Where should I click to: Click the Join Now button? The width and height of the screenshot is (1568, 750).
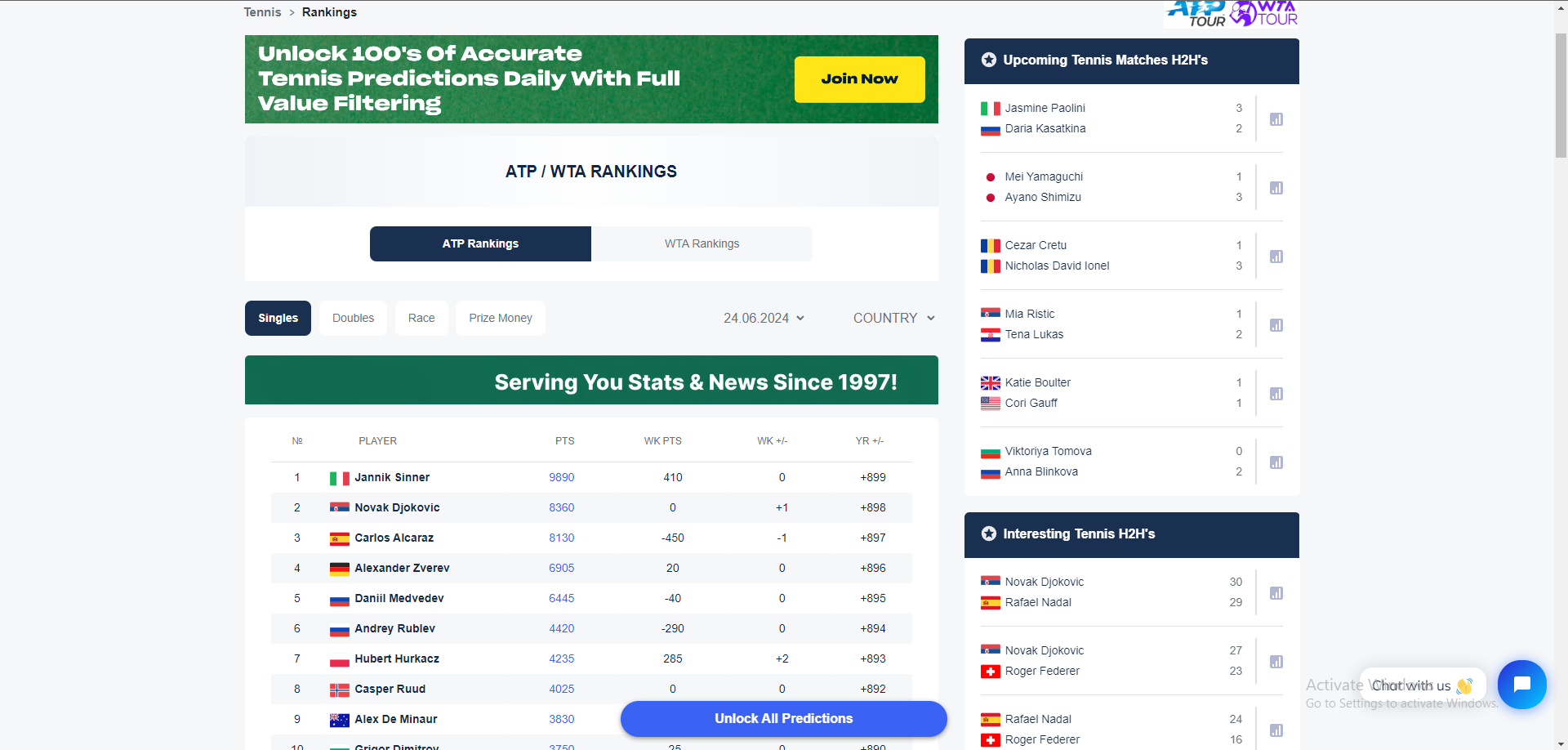point(860,79)
